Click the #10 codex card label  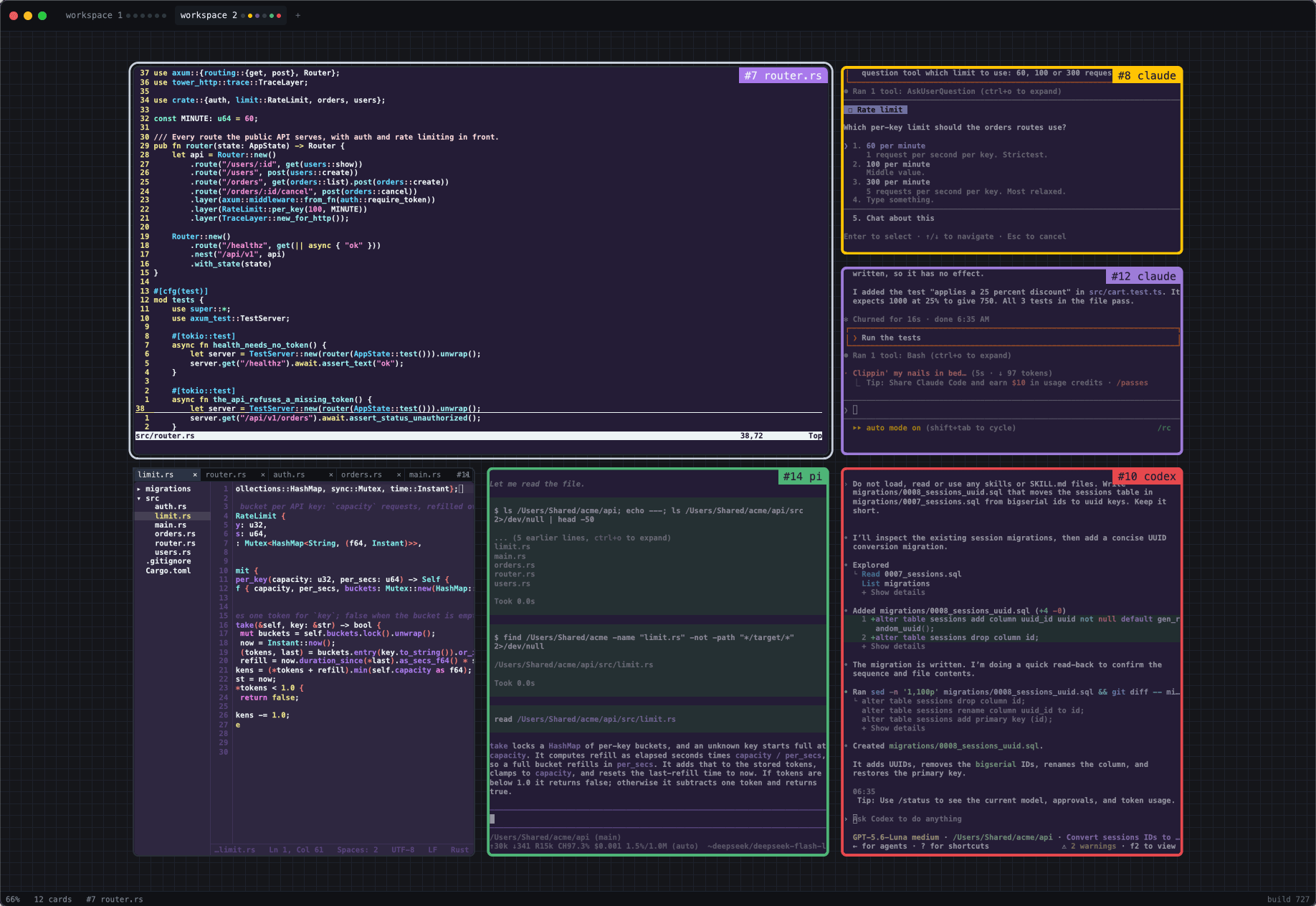point(1146,476)
